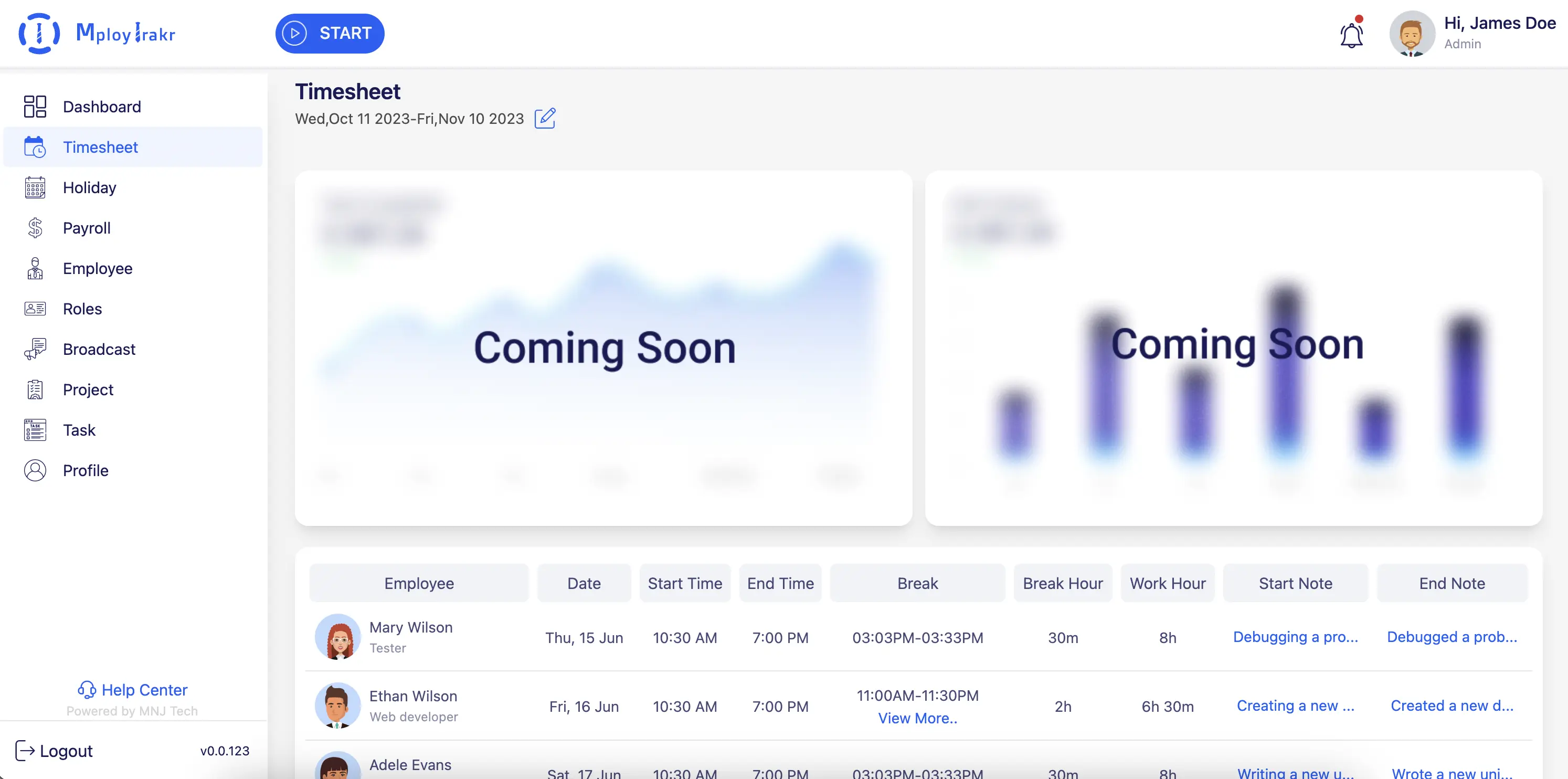The height and width of the screenshot is (779, 1568).
Task: Select Timesheet in the sidebar
Action: coord(133,147)
